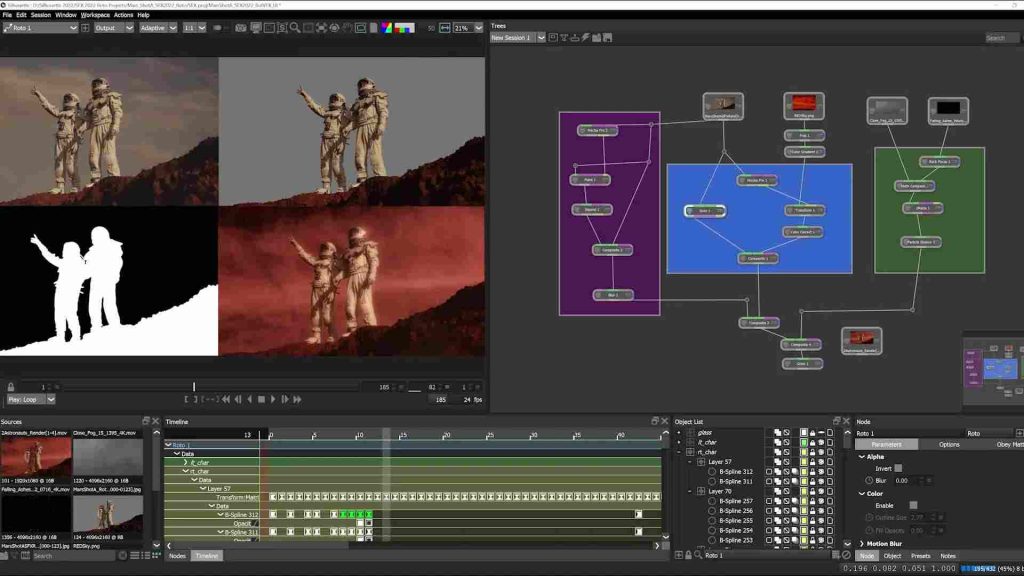Click the monitor display icon in viewer toolbar
The width and height of the screenshot is (1024, 576).
point(256,28)
